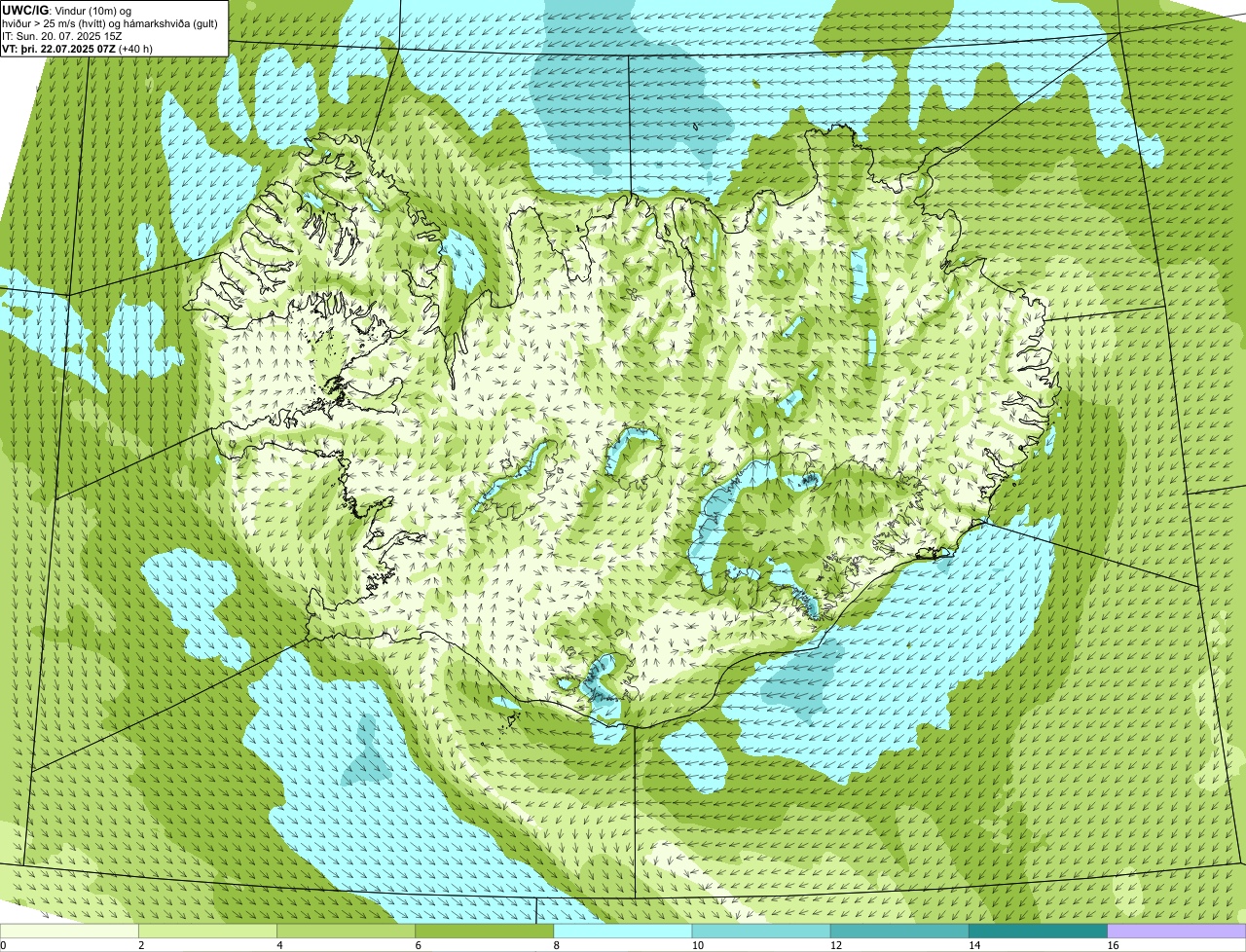Select the dark teal 14–16 m/s legend swatch
This screenshot has height=952, width=1246.
coord(1038,931)
